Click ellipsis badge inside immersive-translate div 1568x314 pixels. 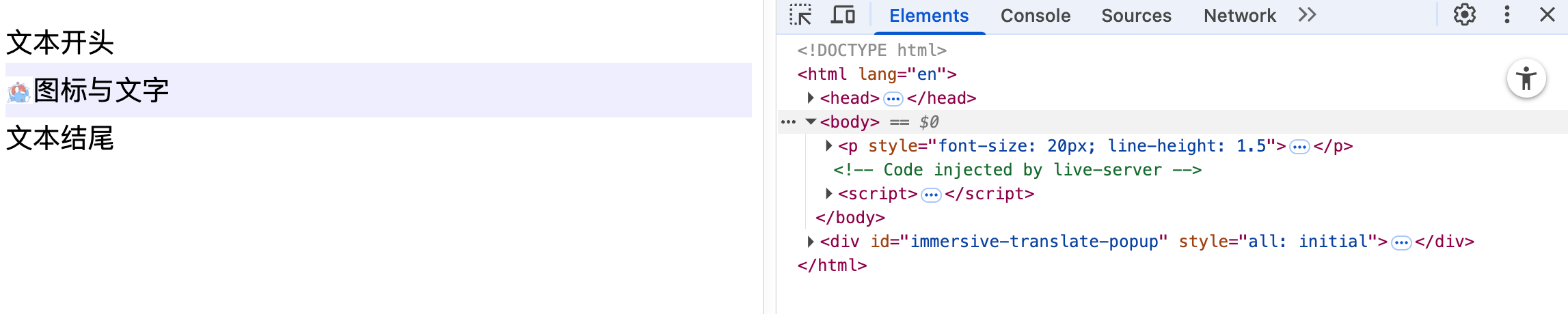[x=1401, y=243]
